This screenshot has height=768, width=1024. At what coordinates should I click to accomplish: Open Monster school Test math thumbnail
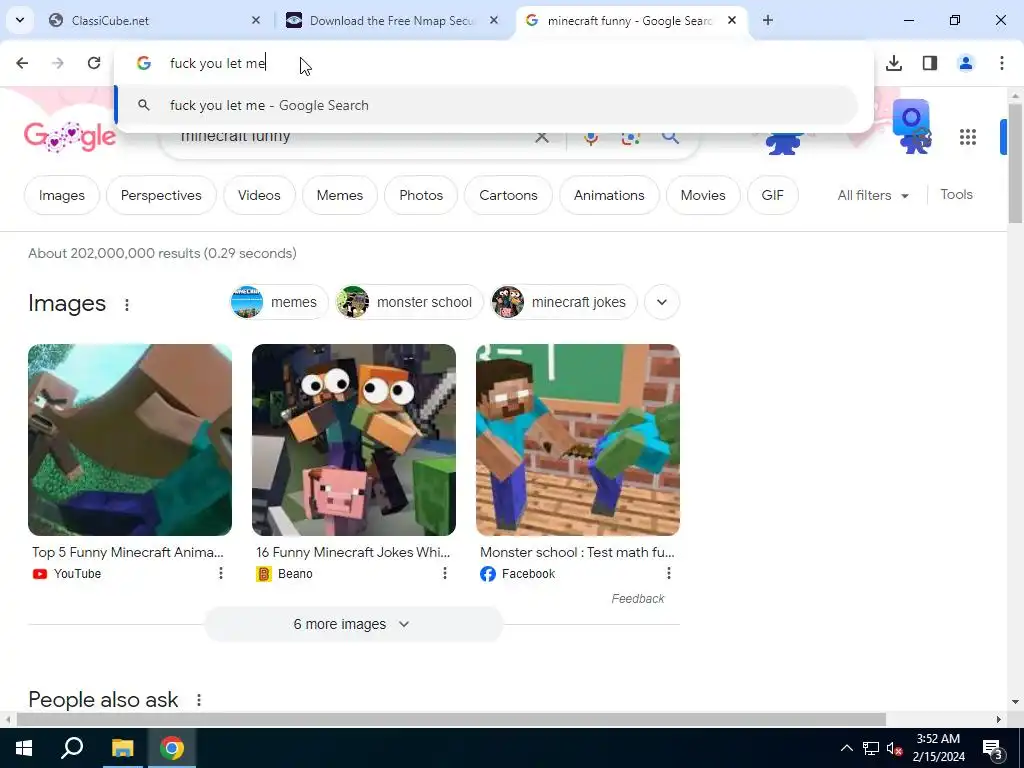578,440
